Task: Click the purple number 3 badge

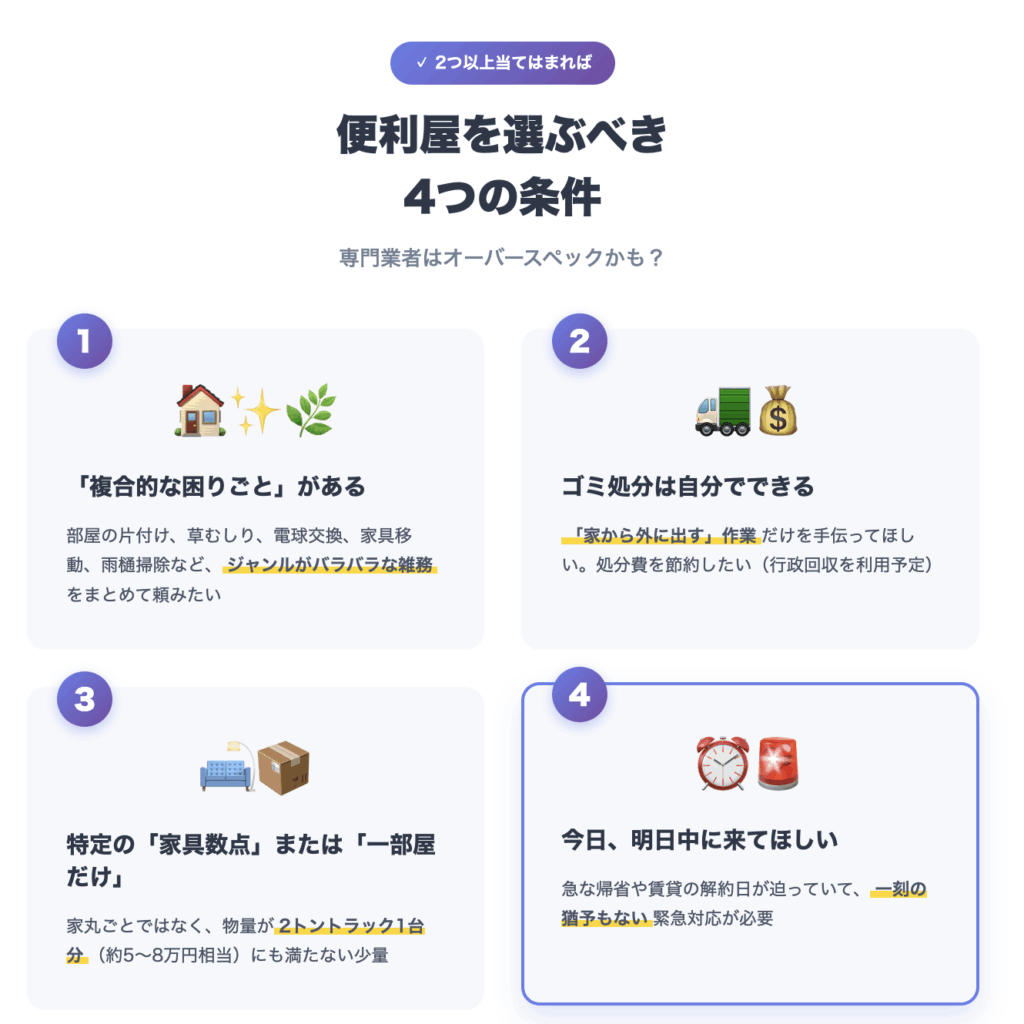Action: pyautogui.click(x=84, y=699)
